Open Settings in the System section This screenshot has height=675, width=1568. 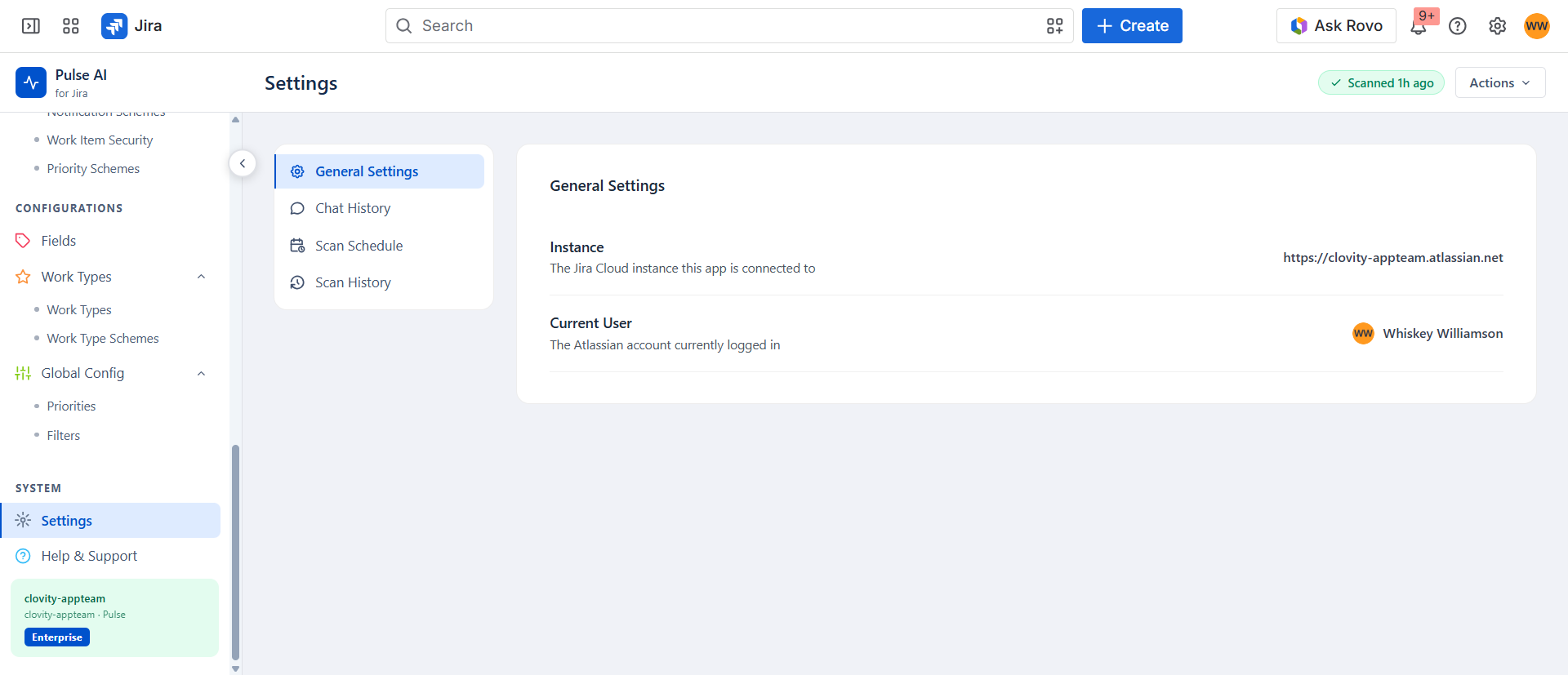click(111, 520)
